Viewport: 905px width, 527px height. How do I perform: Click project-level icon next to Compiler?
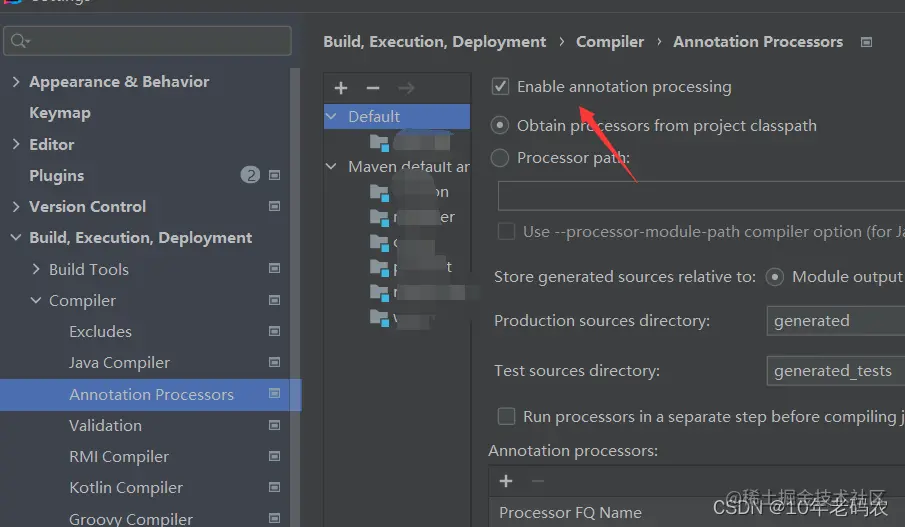[x=275, y=300]
